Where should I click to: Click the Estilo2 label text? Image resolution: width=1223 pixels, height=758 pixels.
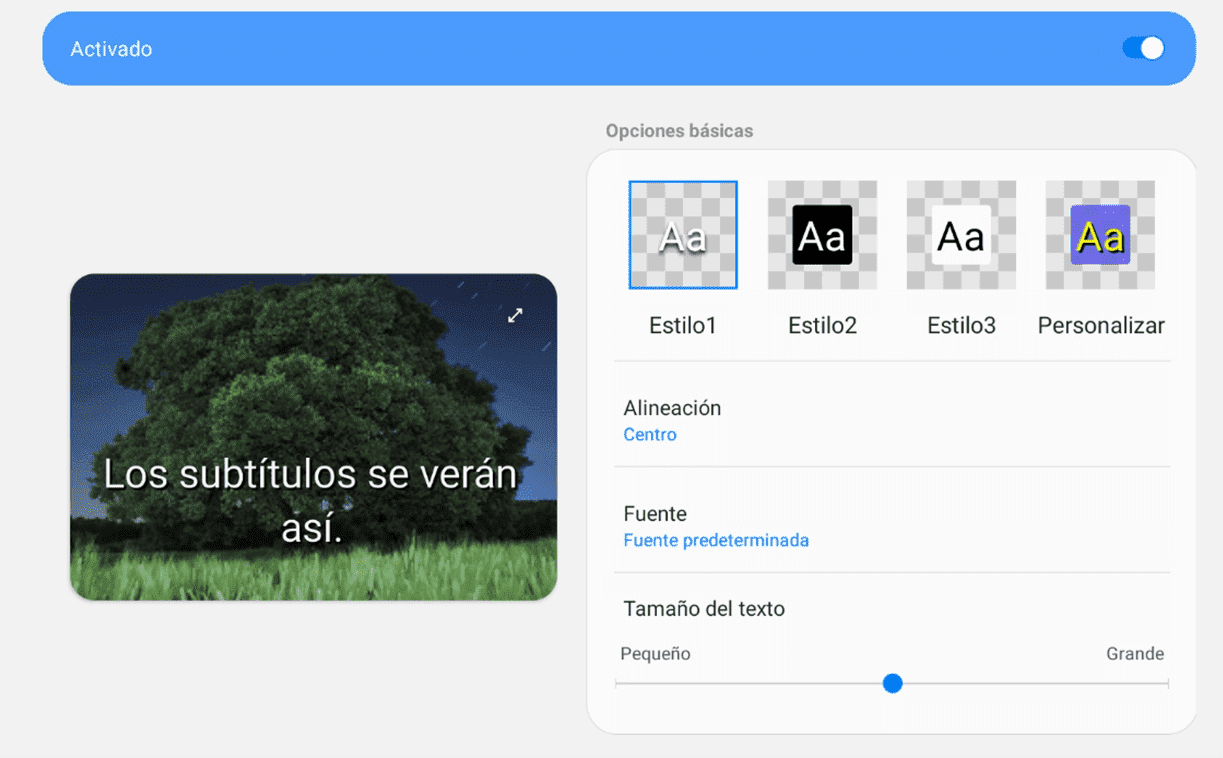coord(822,325)
